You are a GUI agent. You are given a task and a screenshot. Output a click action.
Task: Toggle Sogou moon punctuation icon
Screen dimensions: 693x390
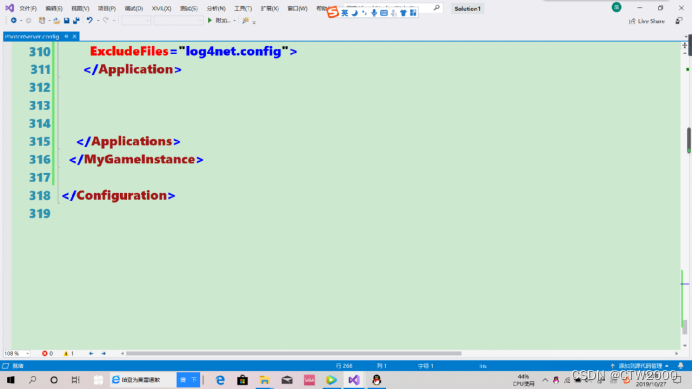[x=354, y=13]
